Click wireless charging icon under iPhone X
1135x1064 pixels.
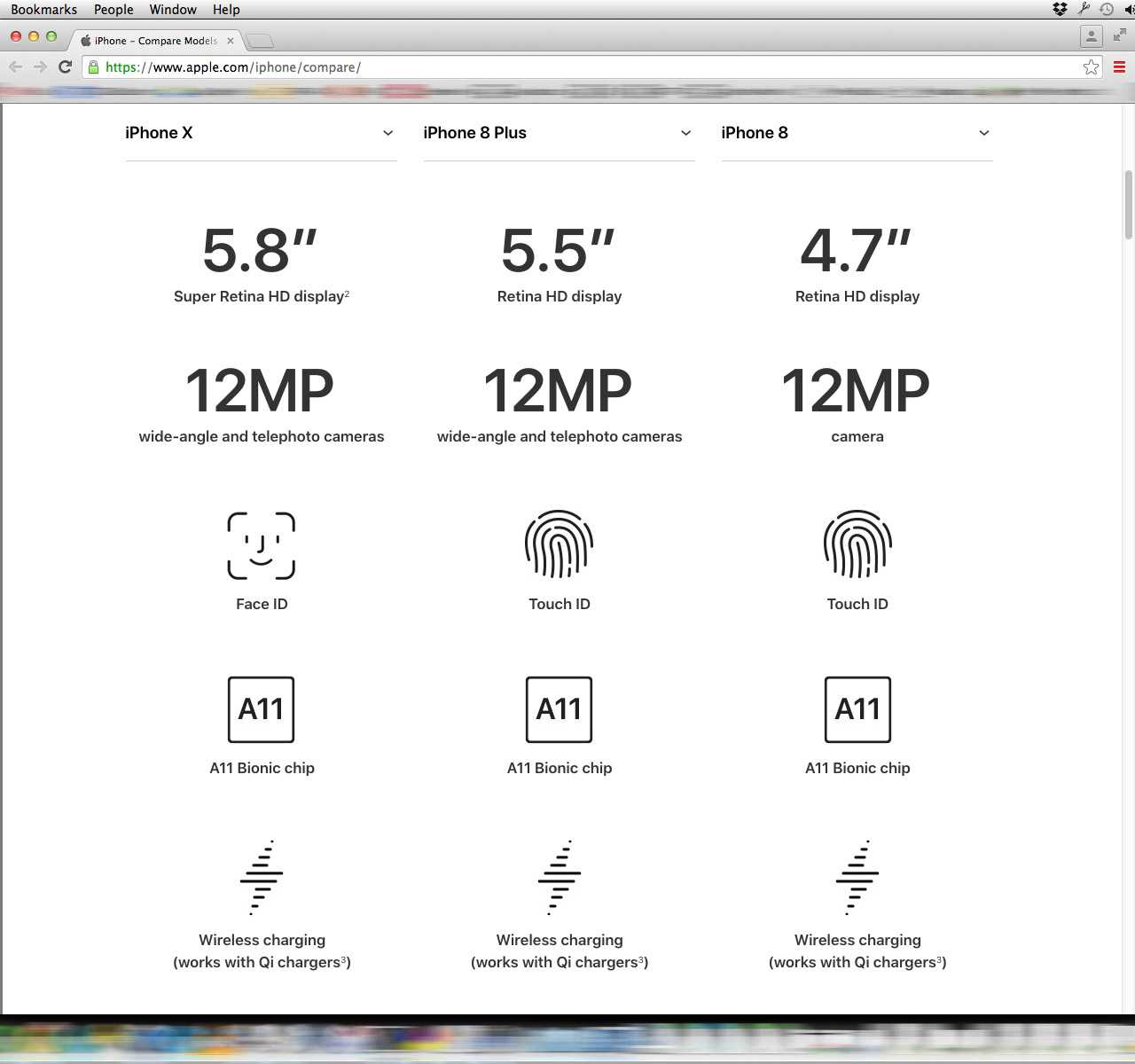tap(262, 877)
